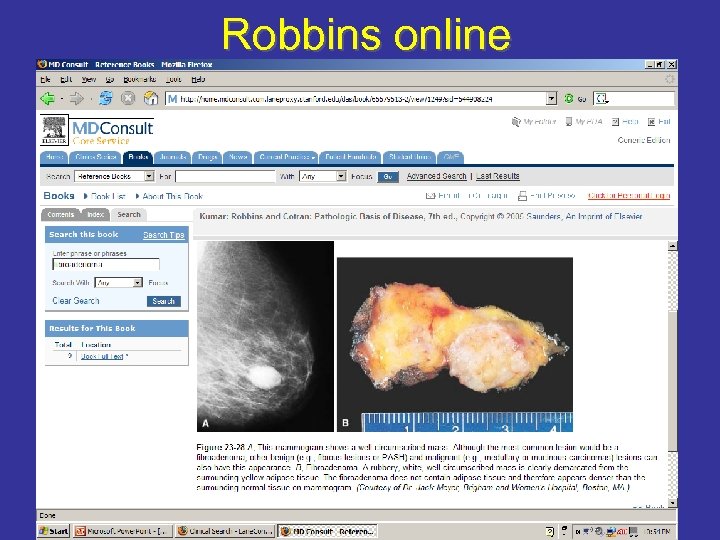This screenshot has height=540, width=720.
Task: Click the fibroadenoma specimen image B
Action: click(455, 345)
